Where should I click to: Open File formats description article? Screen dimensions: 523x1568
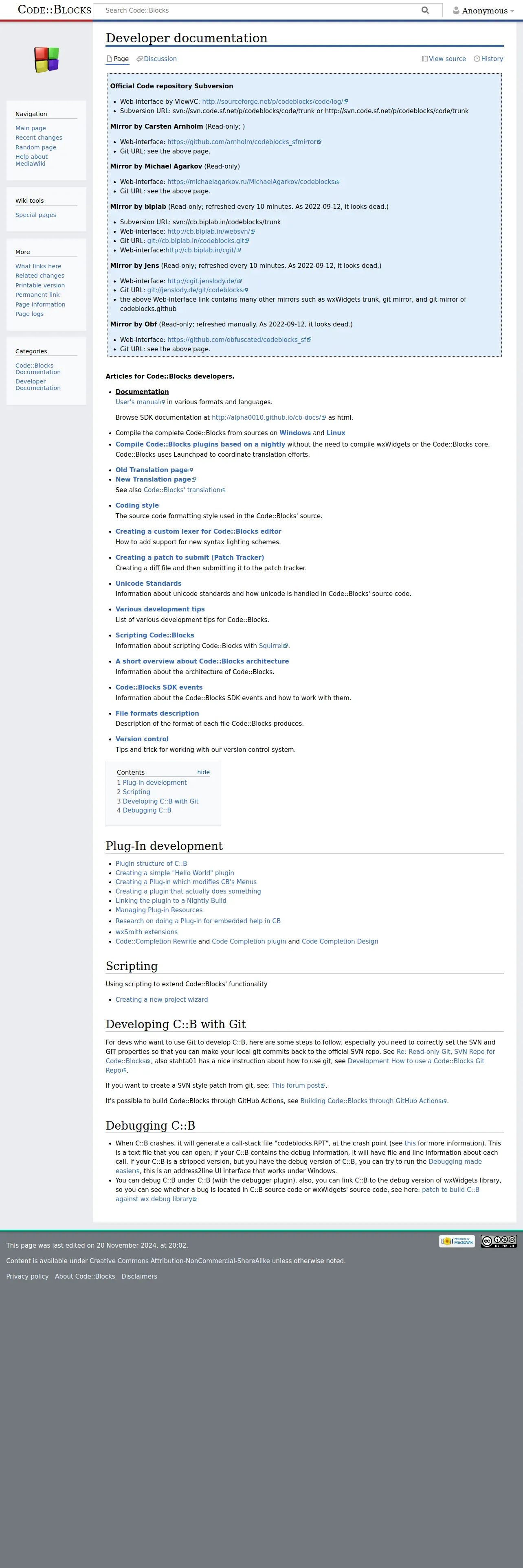pyautogui.click(x=157, y=714)
